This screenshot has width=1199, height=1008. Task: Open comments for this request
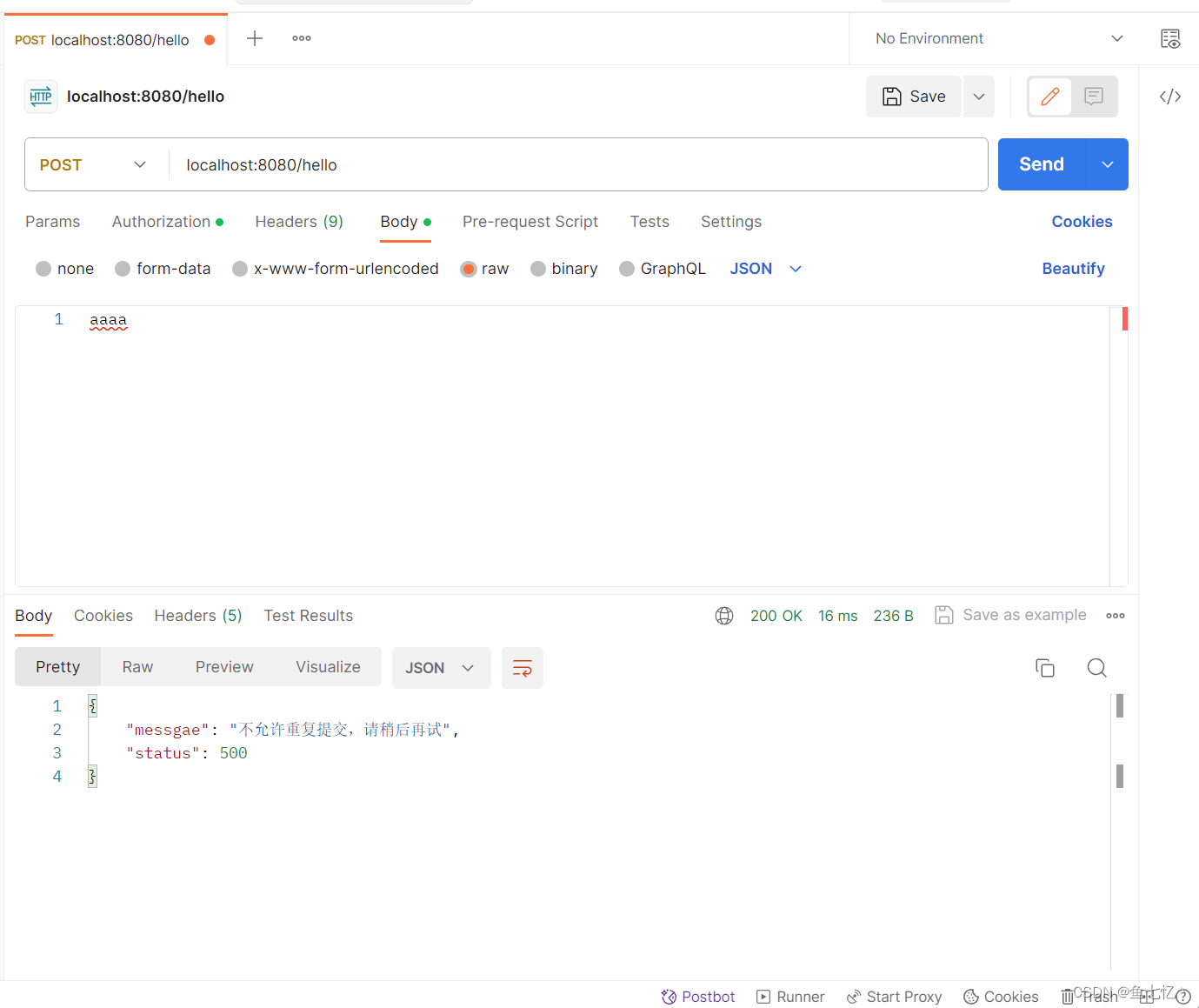(1093, 97)
